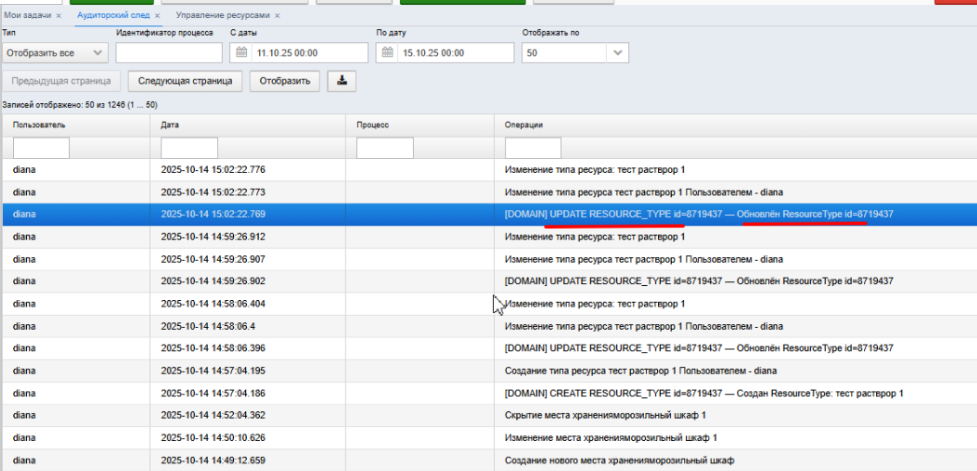Click the По дату field 15.10.25 00:00

(455, 53)
